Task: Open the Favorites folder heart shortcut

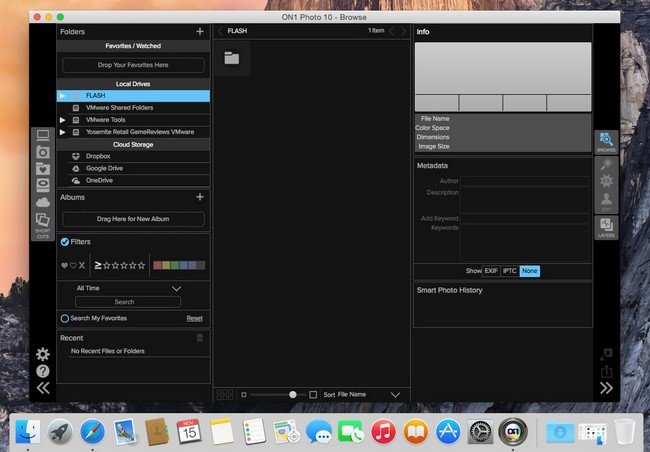Action: pyautogui.click(x=43, y=169)
